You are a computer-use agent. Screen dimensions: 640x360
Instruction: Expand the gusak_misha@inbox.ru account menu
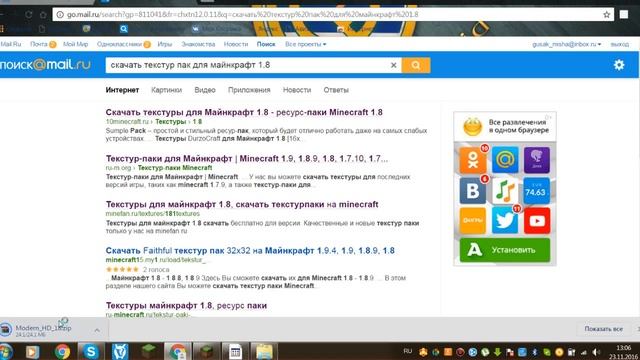(x=566, y=44)
